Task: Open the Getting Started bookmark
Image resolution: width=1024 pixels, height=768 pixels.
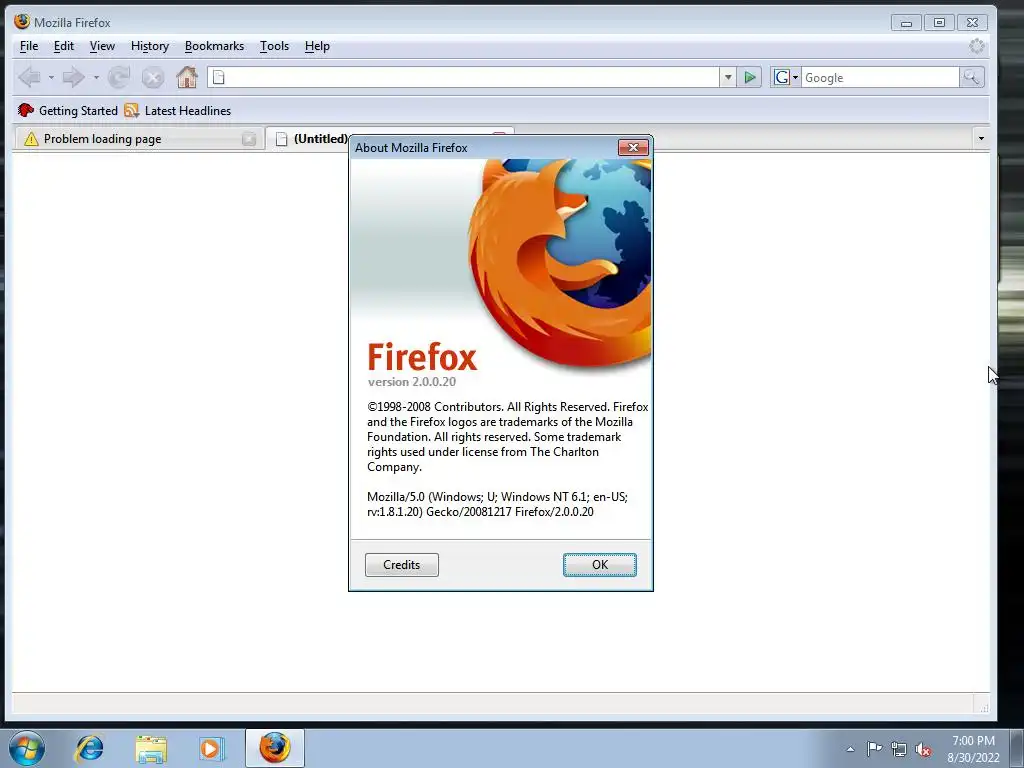Action: pyautogui.click(x=67, y=110)
